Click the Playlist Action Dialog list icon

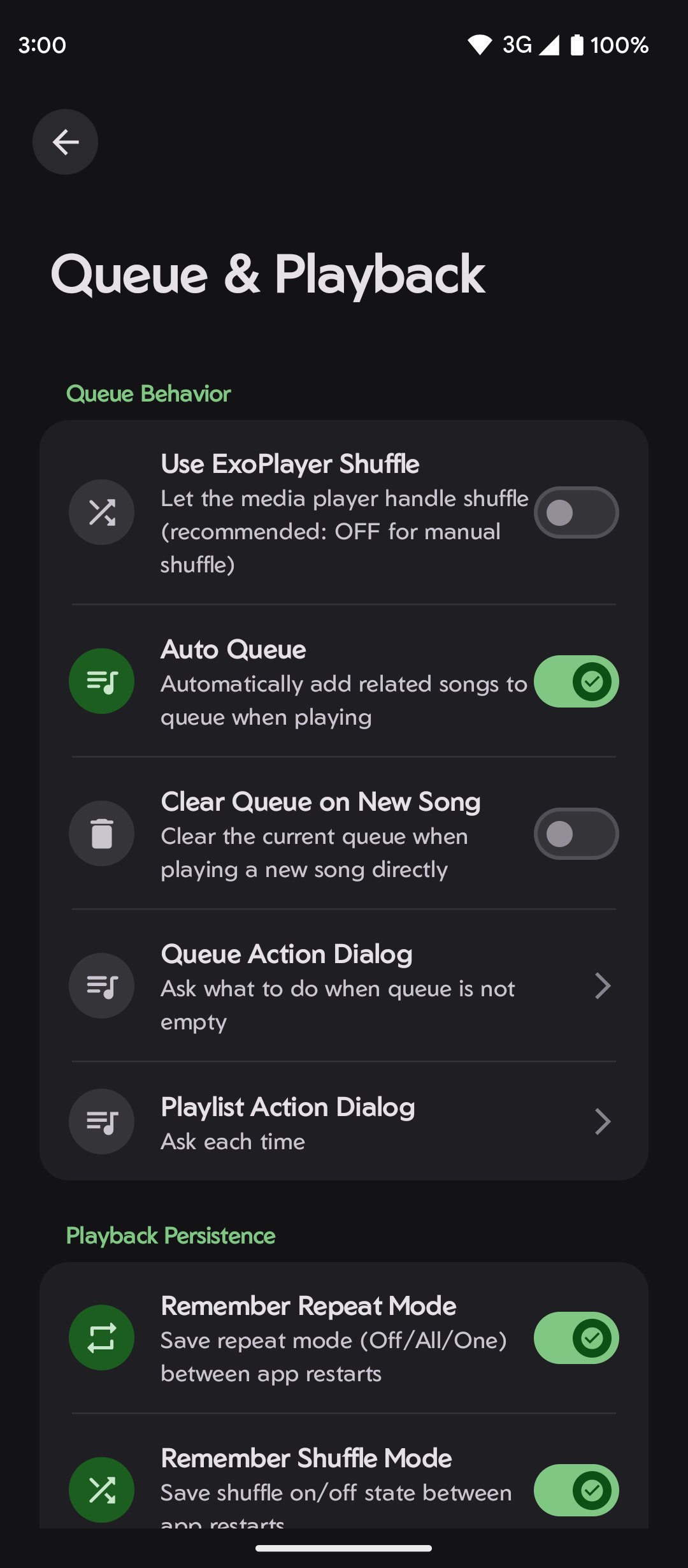point(101,1122)
